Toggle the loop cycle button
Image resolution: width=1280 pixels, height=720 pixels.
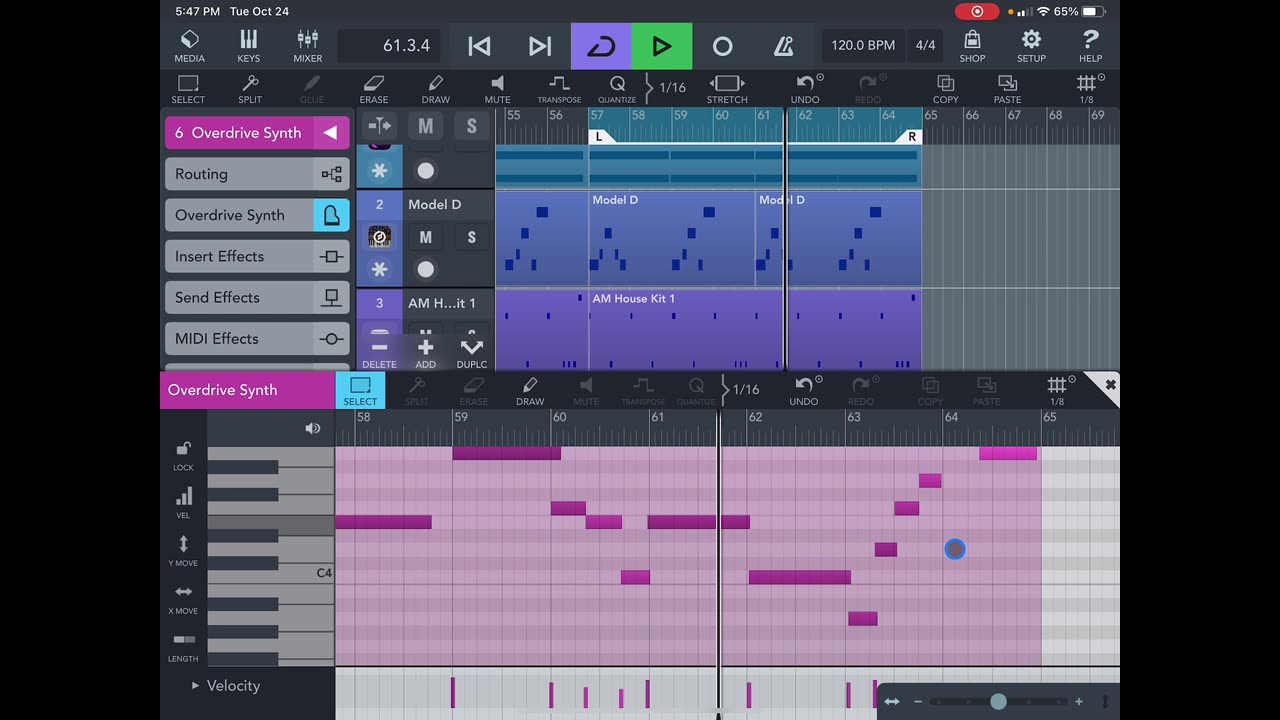pos(601,46)
